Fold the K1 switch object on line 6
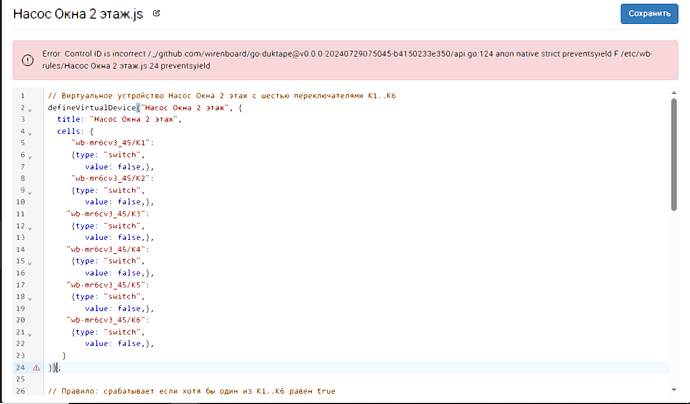 (x=30, y=157)
